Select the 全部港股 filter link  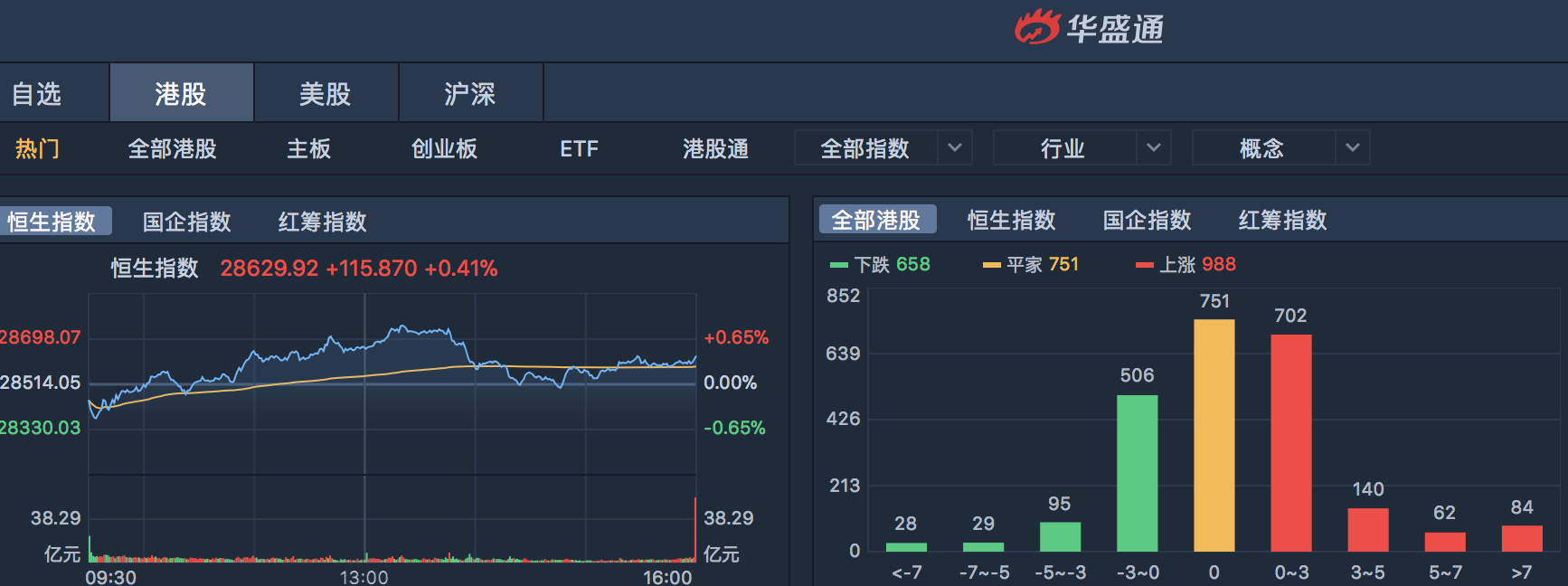(172, 148)
